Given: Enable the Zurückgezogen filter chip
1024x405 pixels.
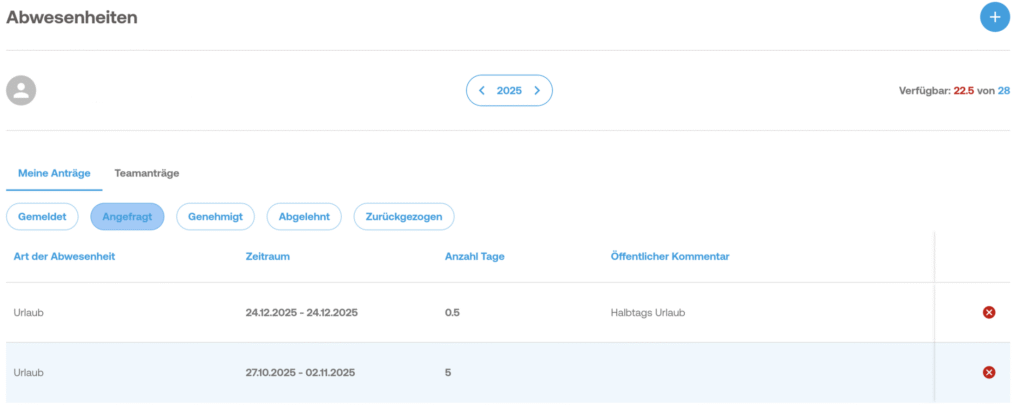Looking at the screenshot, I should pyautogui.click(x=404, y=216).
